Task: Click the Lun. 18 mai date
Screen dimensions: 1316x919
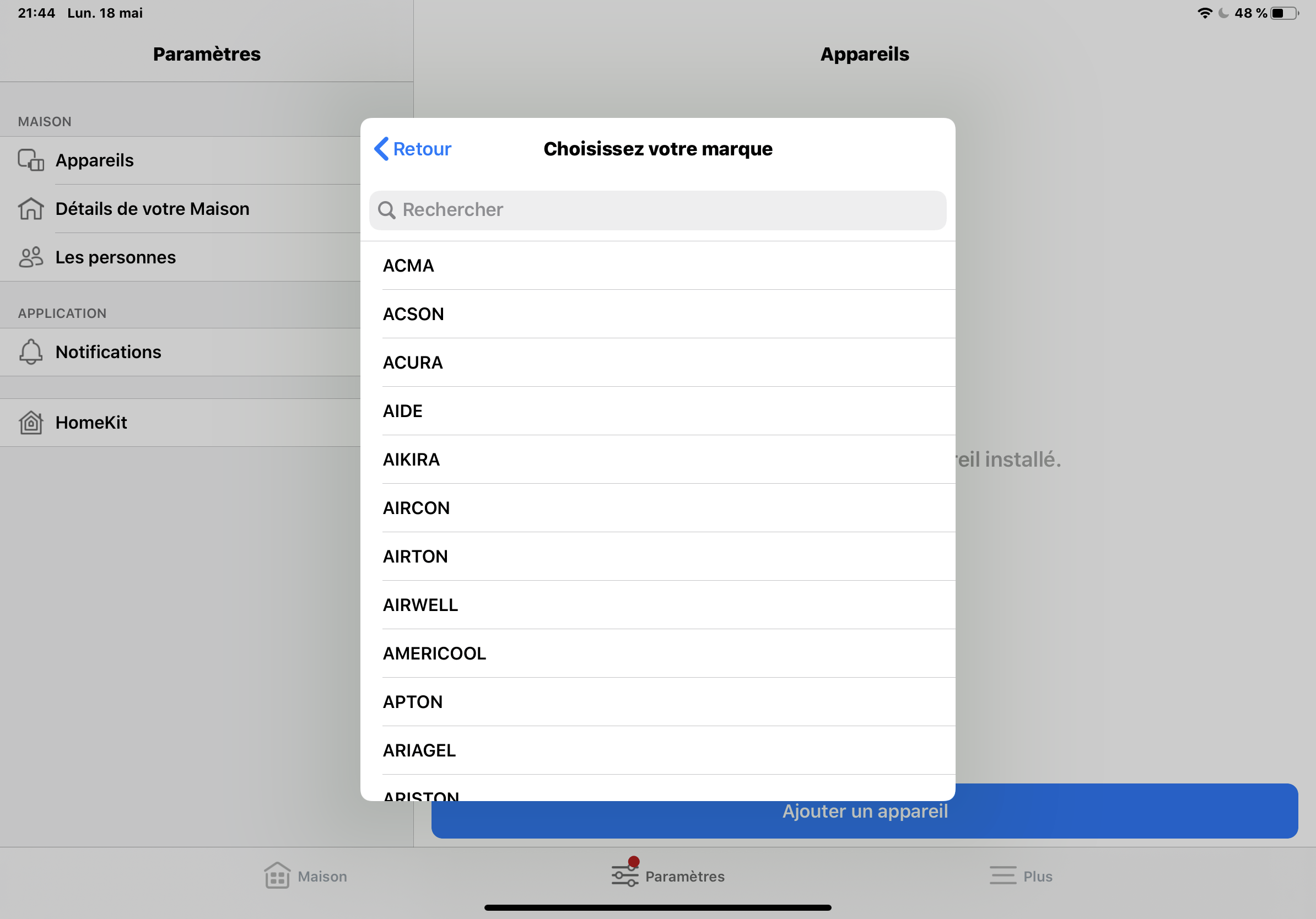Action: 105,13
